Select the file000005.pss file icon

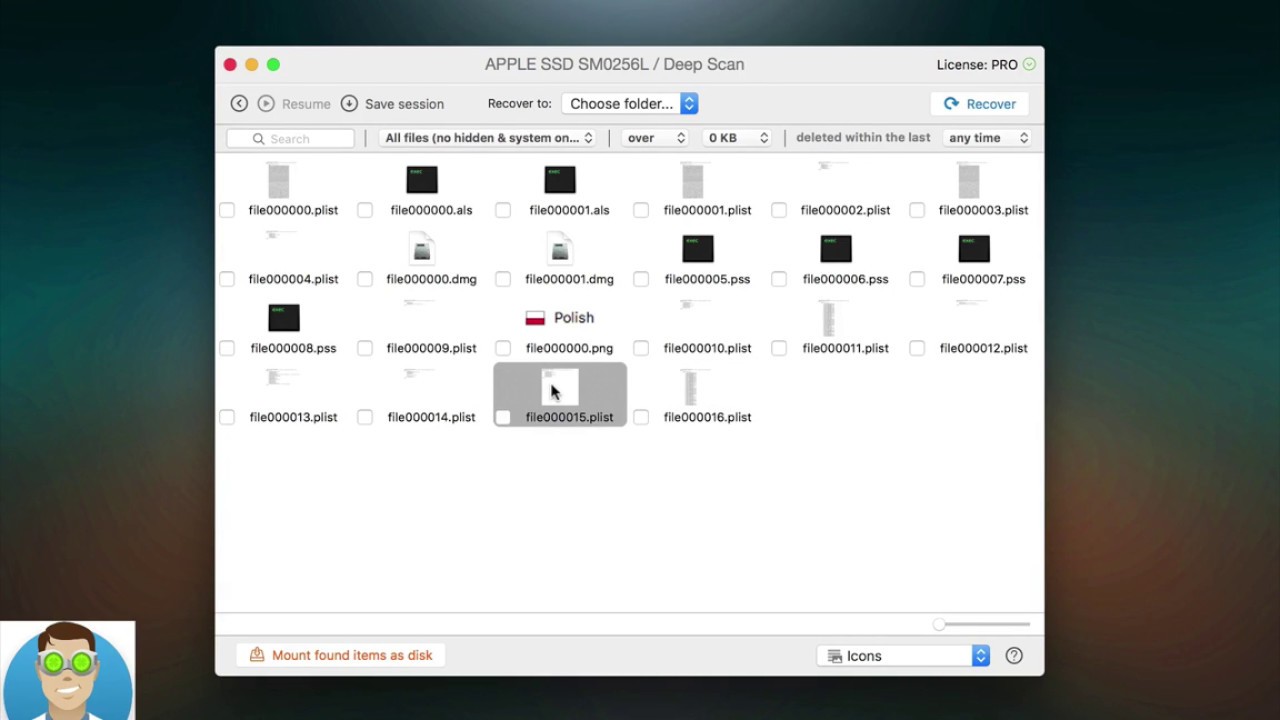point(698,249)
